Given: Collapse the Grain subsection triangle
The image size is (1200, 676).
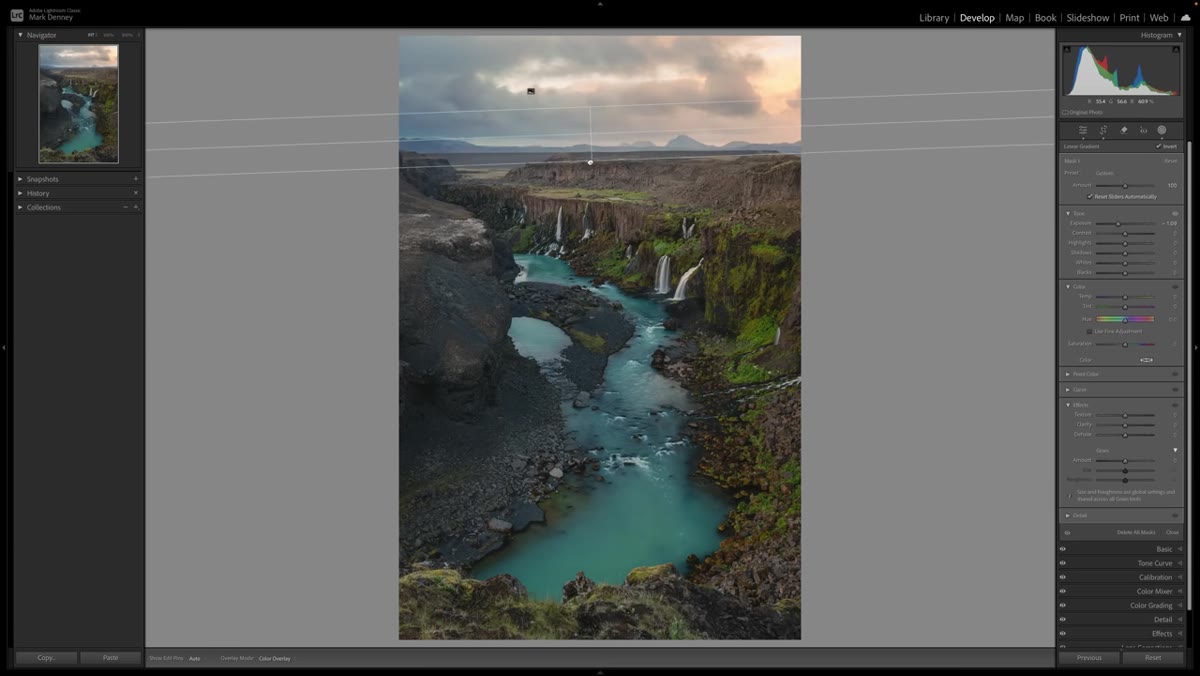Looking at the screenshot, I should click(1175, 450).
